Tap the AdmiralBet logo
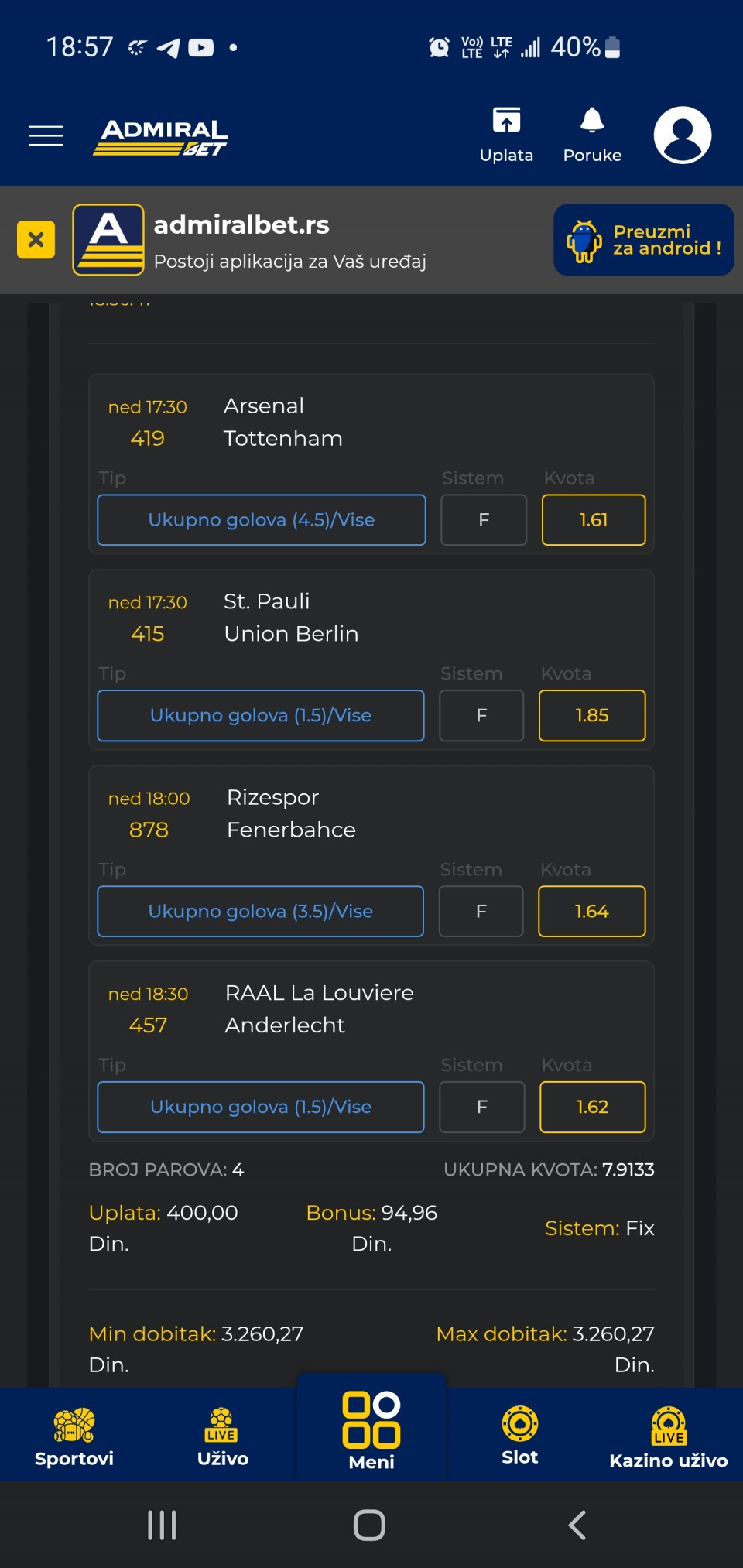 pos(161,137)
